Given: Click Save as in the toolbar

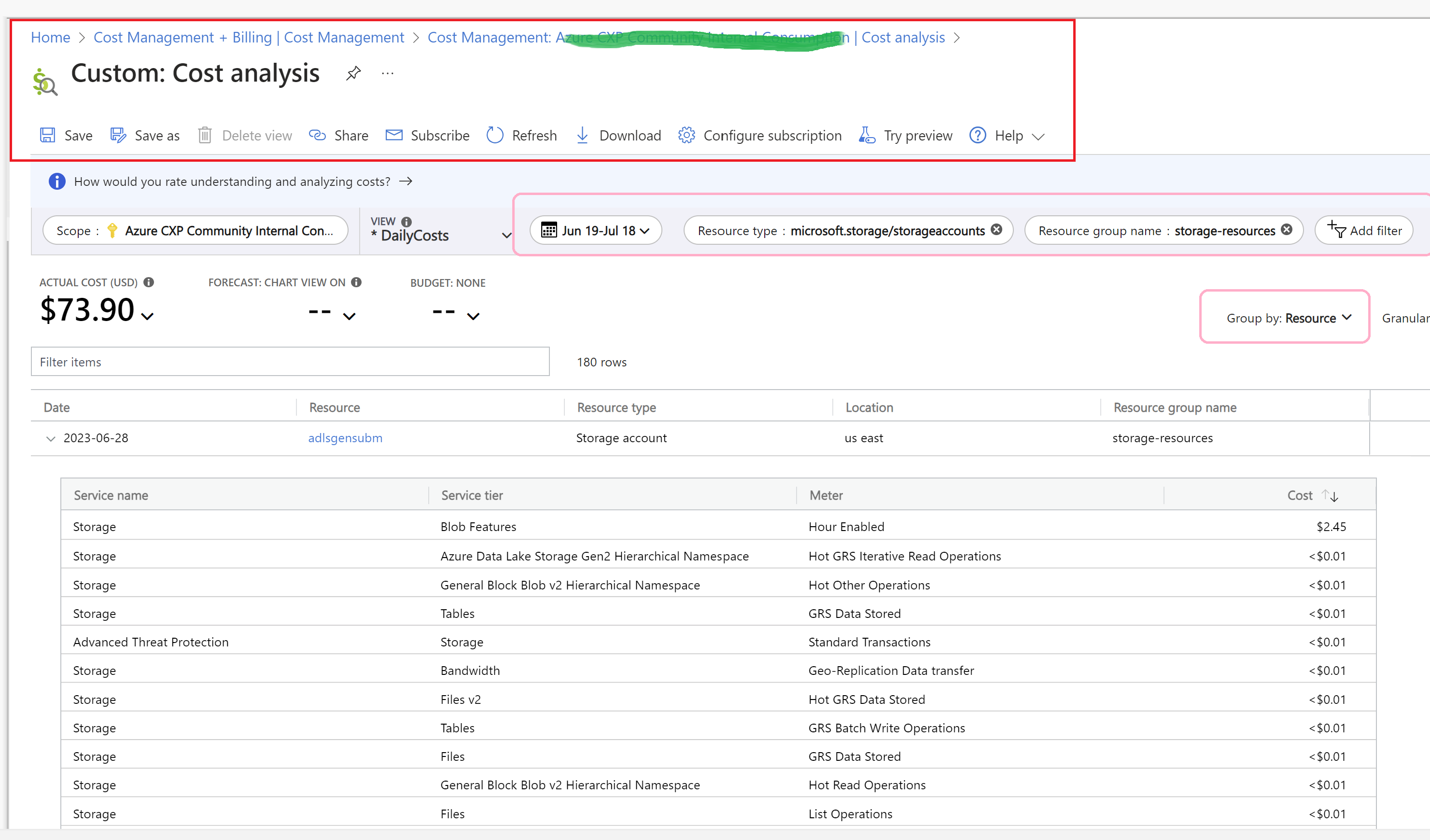Looking at the screenshot, I should tap(145, 135).
